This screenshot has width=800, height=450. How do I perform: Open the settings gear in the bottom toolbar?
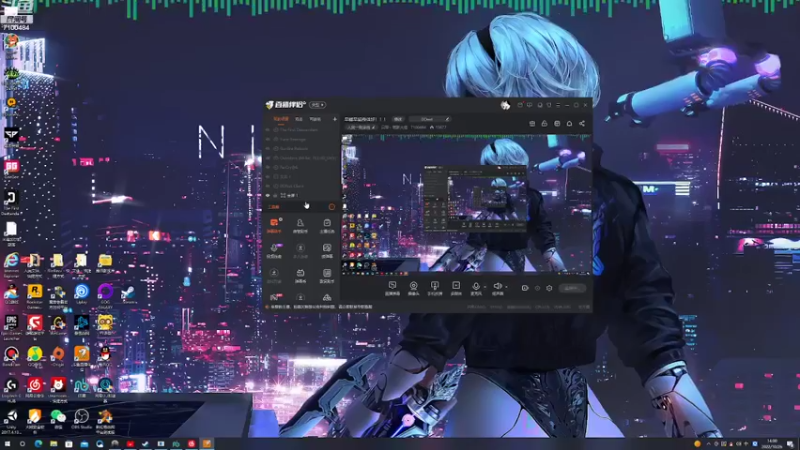(549, 288)
